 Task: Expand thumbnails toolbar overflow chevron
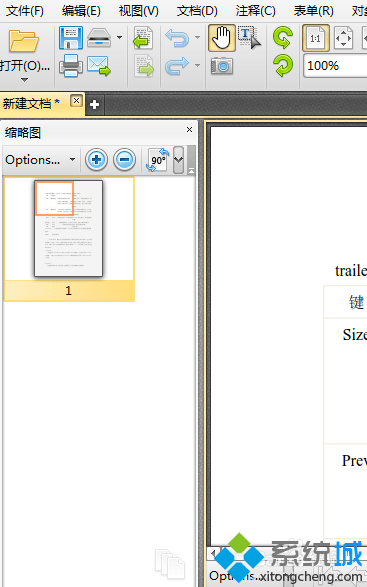[x=179, y=160]
